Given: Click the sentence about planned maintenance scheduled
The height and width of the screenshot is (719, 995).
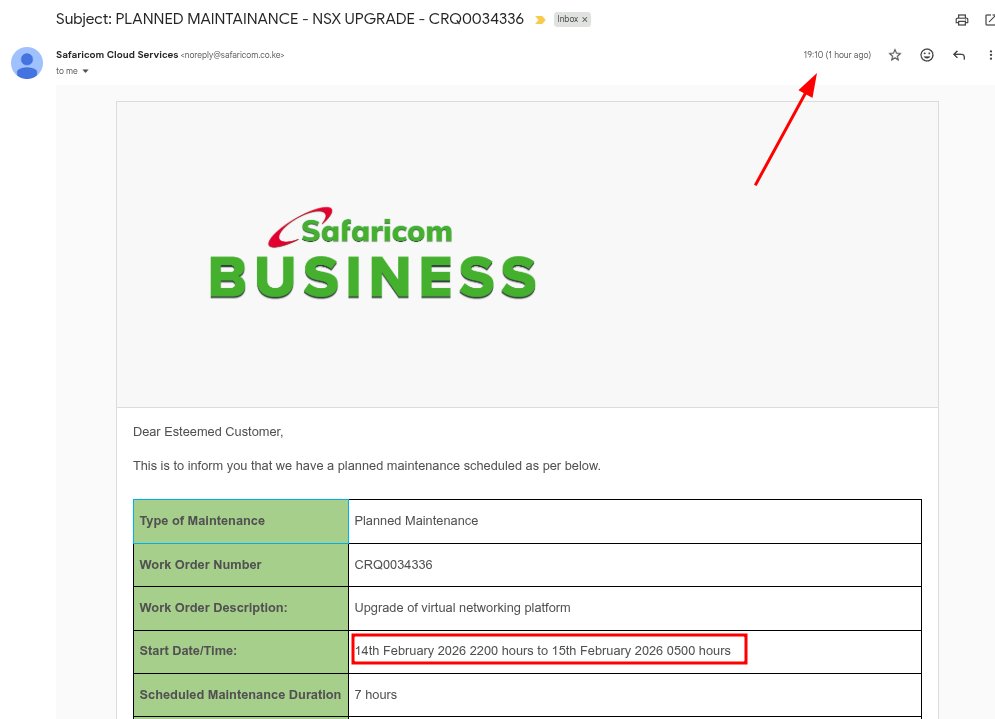Looking at the screenshot, I should point(367,466).
